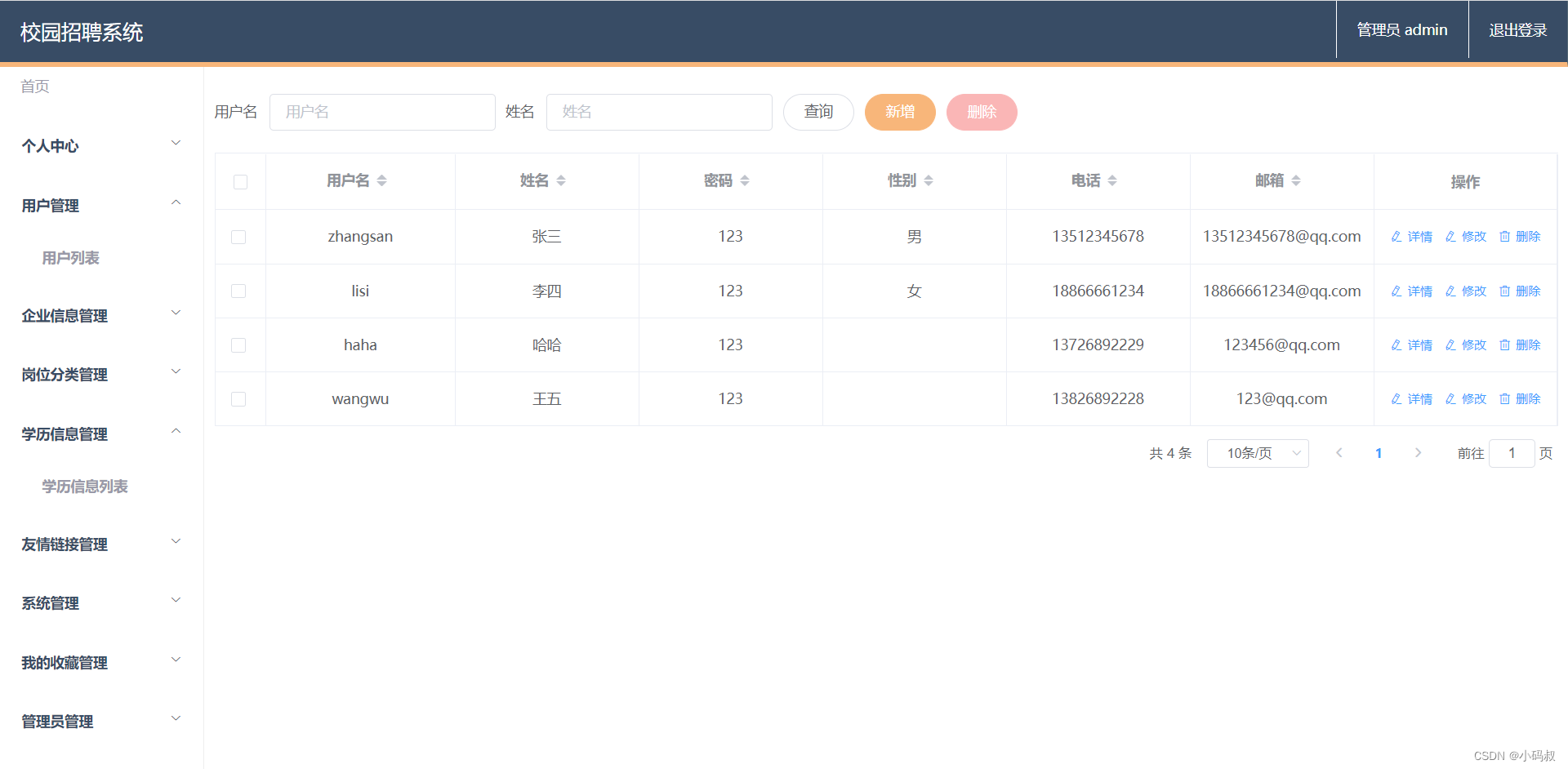
Task: Go to 首页 in sidebar
Action: point(35,87)
